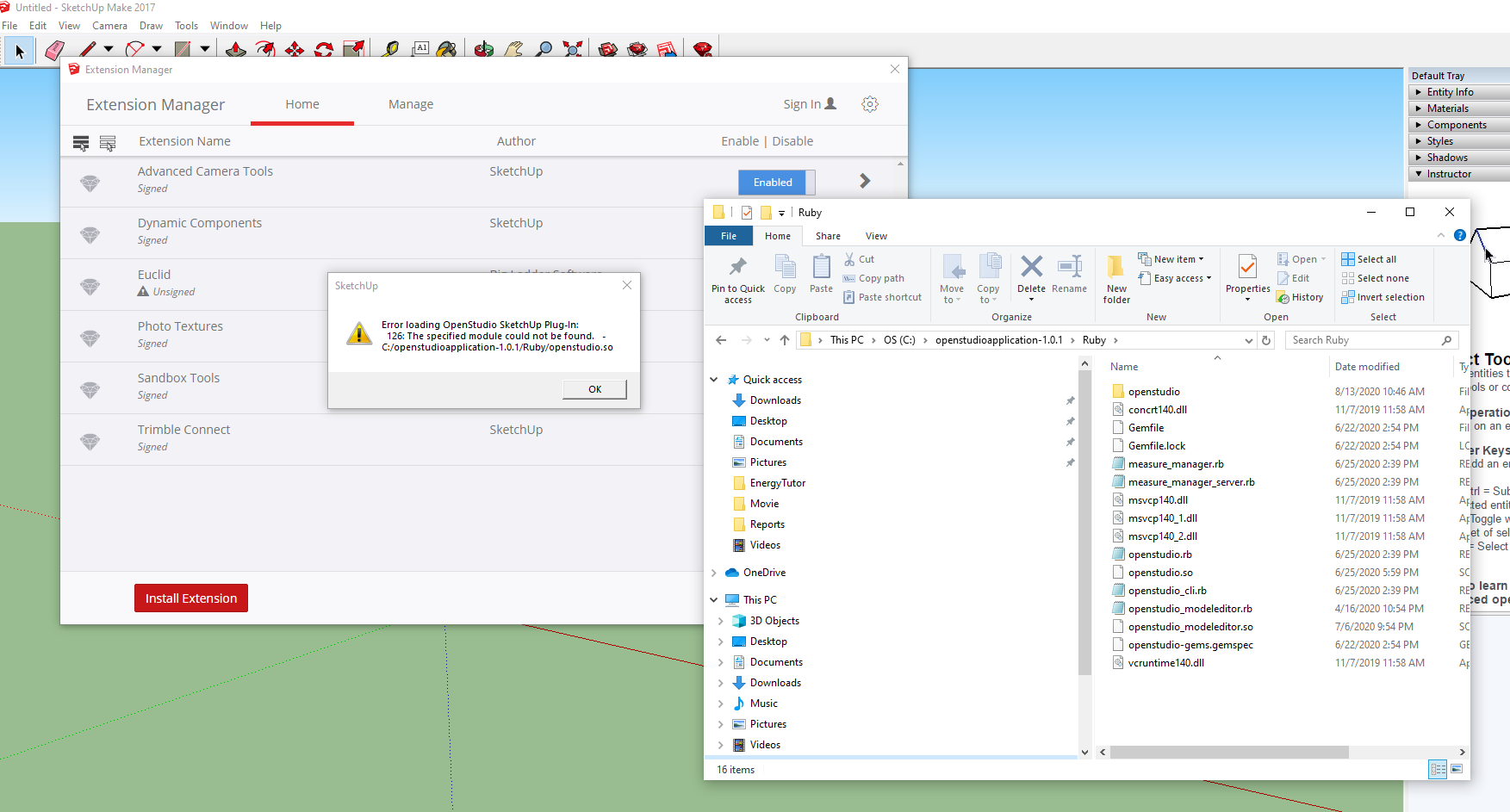Click Sign In in Extension Manager

point(810,104)
